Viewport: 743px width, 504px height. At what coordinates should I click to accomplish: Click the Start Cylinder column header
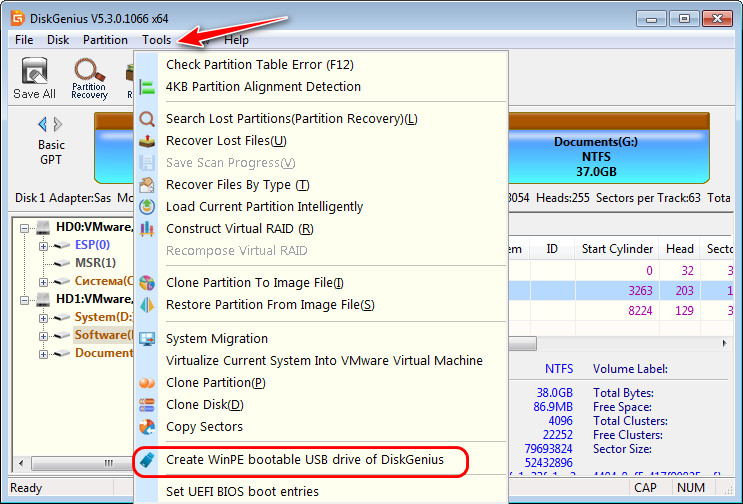[617, 249]
